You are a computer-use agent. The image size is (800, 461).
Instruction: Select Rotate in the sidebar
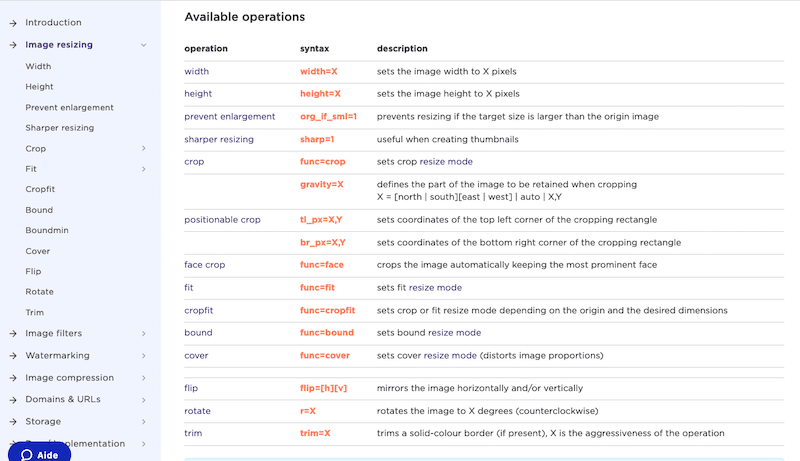pyautogui.click(x=39, y=292)
